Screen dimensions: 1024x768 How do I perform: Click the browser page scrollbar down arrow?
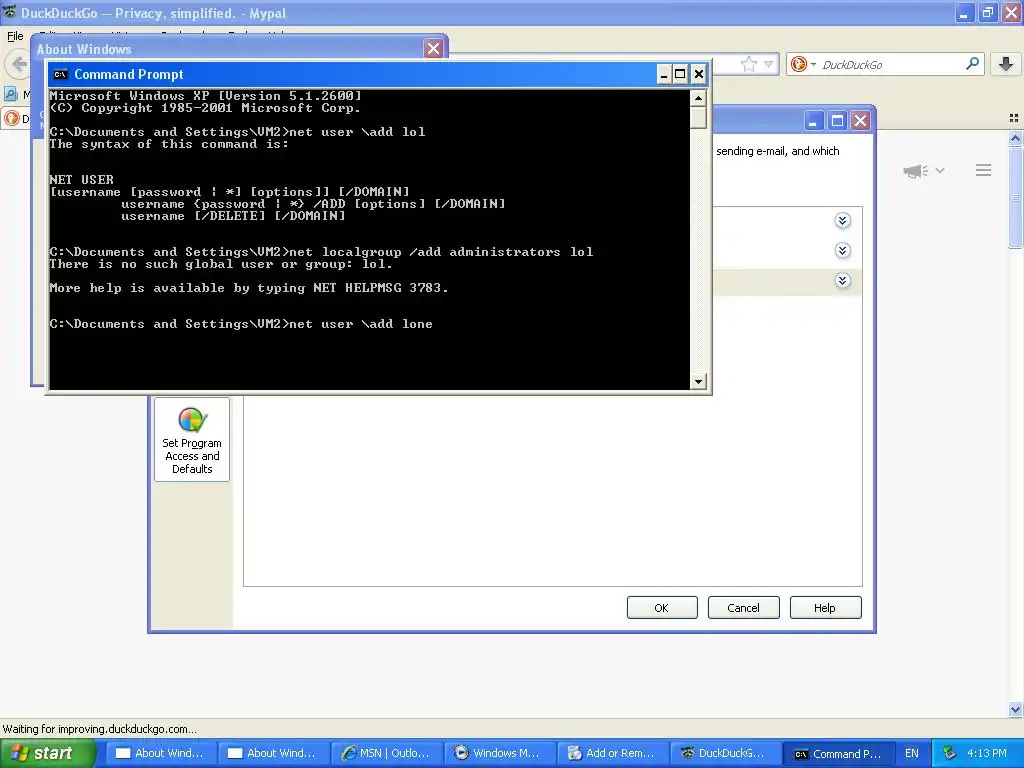pos(1015,709)
